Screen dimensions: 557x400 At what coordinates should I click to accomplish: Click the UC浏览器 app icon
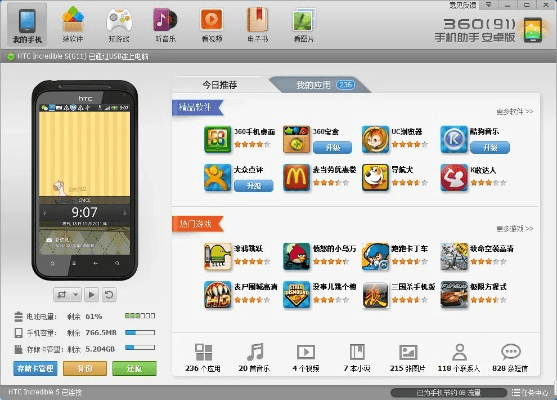(x=375, y=140)
